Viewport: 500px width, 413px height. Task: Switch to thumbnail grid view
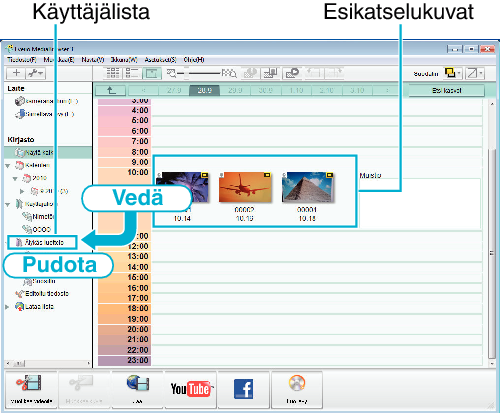point(112,73)
